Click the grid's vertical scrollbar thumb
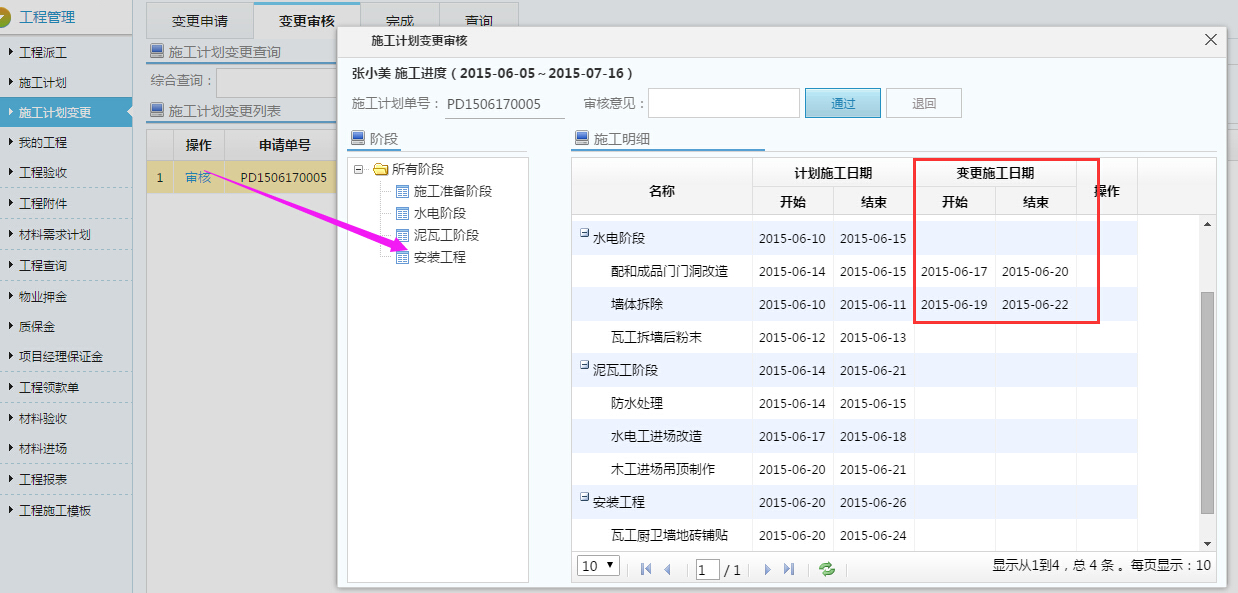1238x593 pixels. (x=1207, y=400)
